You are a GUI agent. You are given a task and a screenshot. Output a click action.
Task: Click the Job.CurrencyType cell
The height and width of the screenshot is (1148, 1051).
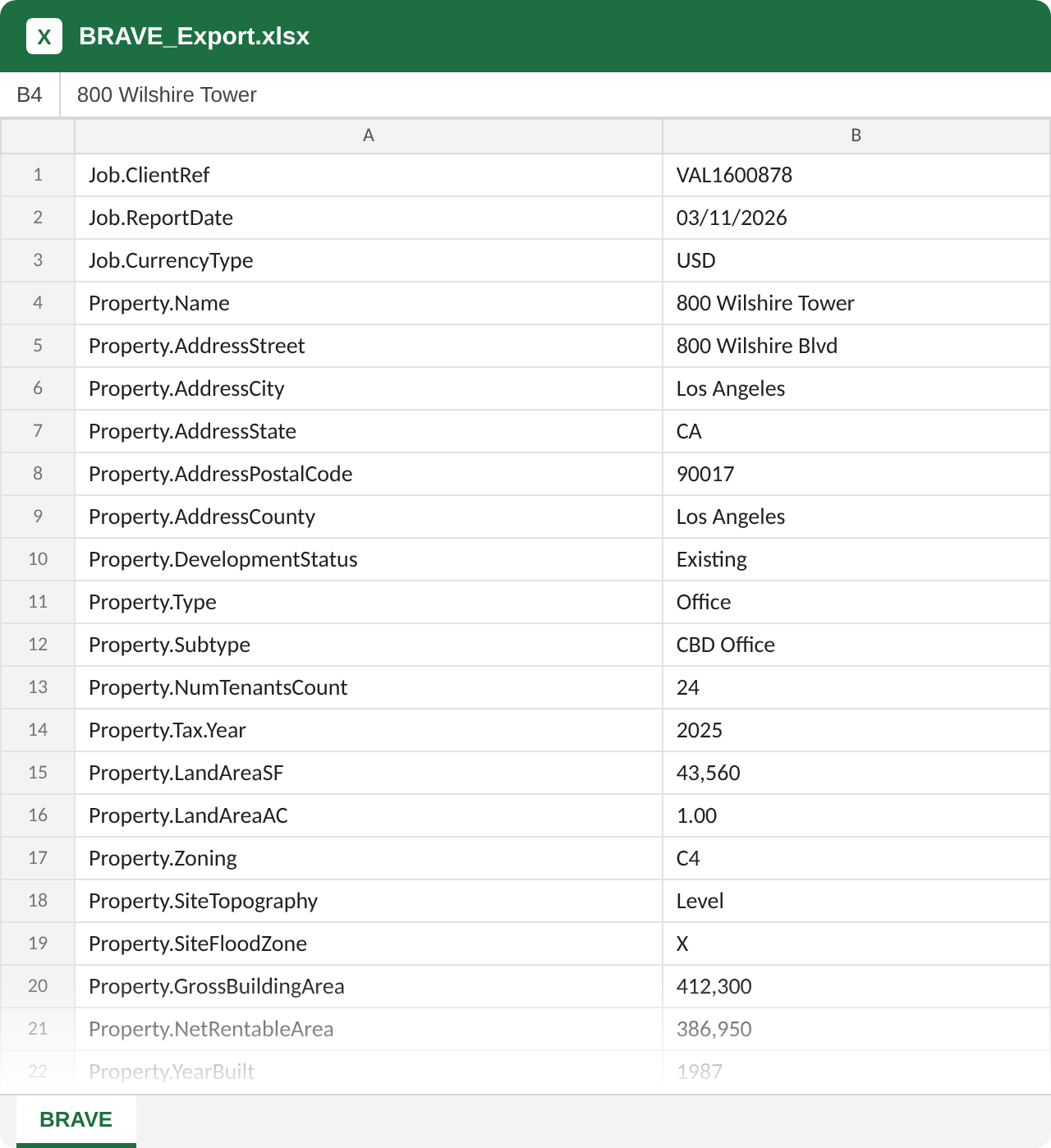[369, 260]
